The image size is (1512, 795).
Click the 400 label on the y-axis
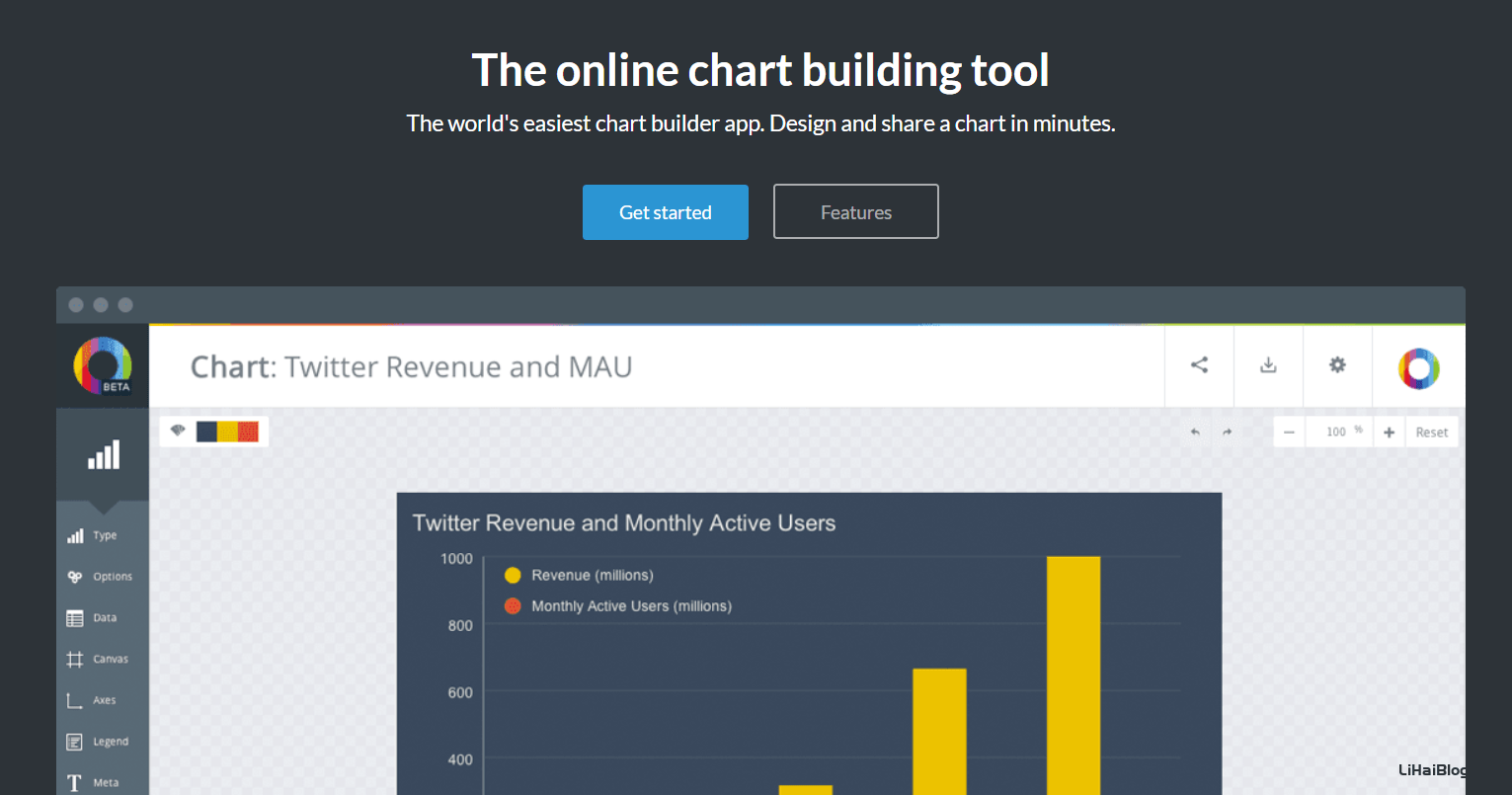pyautogui.click(x=460, y=760)
